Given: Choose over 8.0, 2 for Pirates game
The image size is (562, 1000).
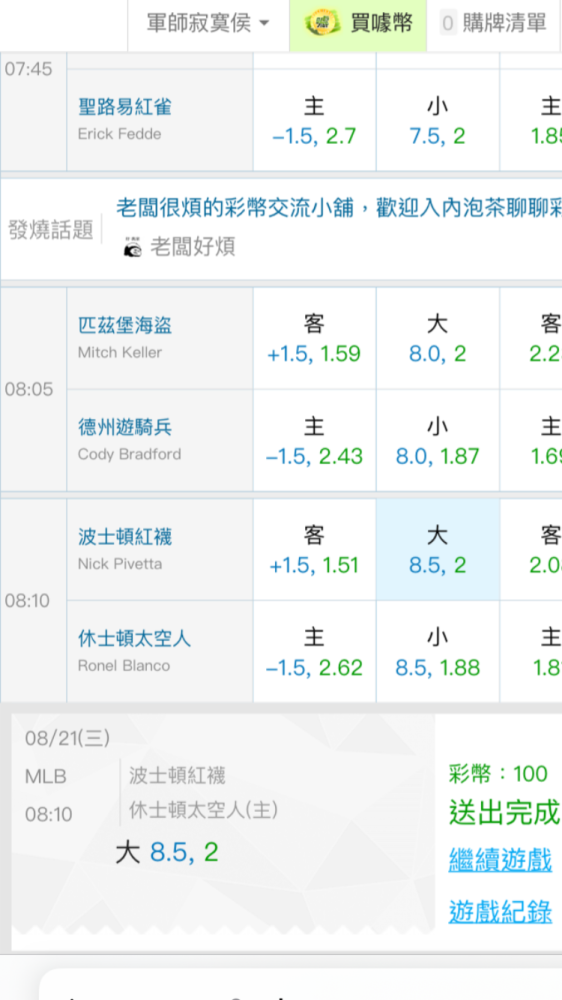Looking at the screenshot, I should pos(437,339).
